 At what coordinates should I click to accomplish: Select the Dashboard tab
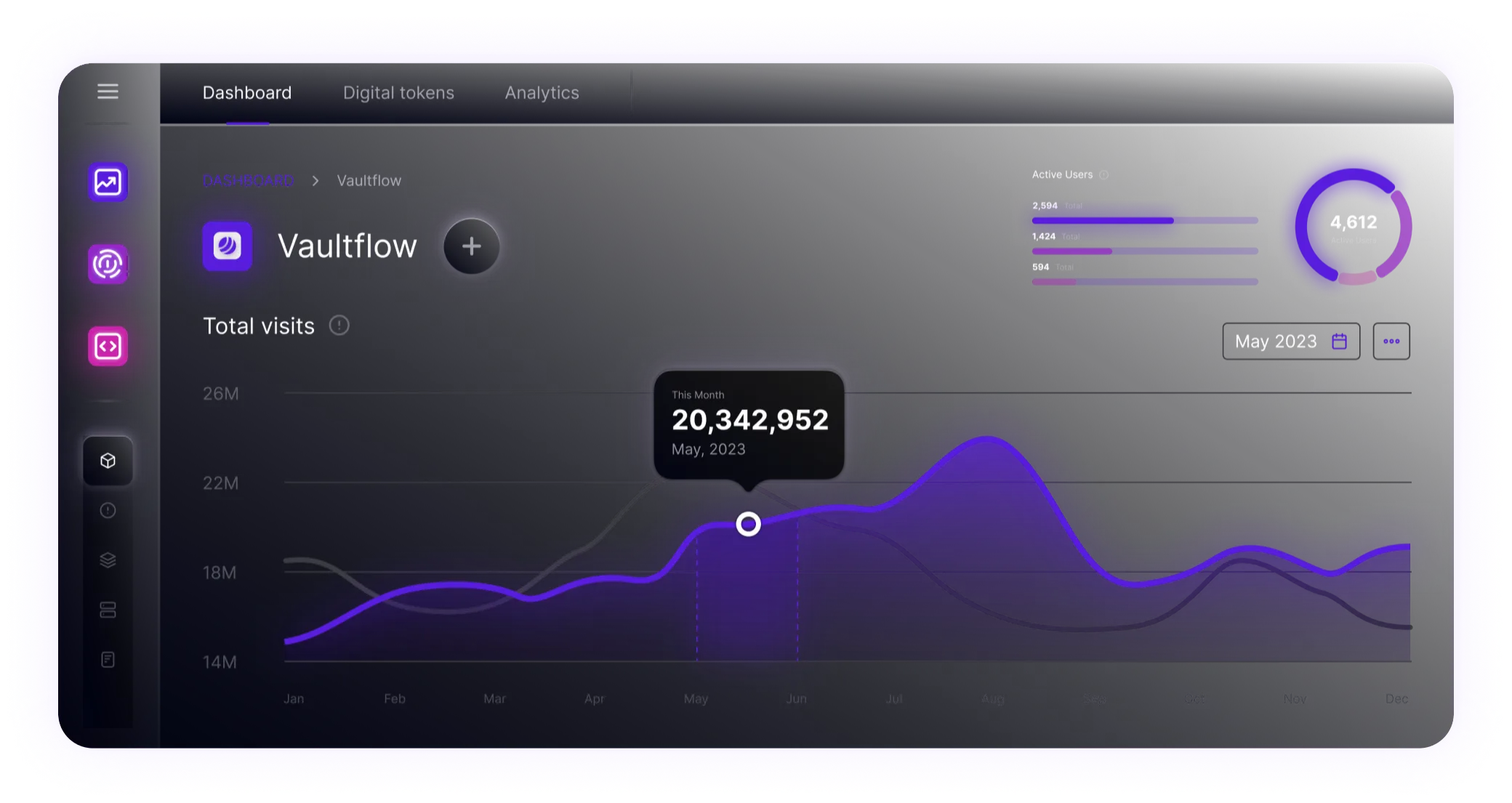point(247,93)
